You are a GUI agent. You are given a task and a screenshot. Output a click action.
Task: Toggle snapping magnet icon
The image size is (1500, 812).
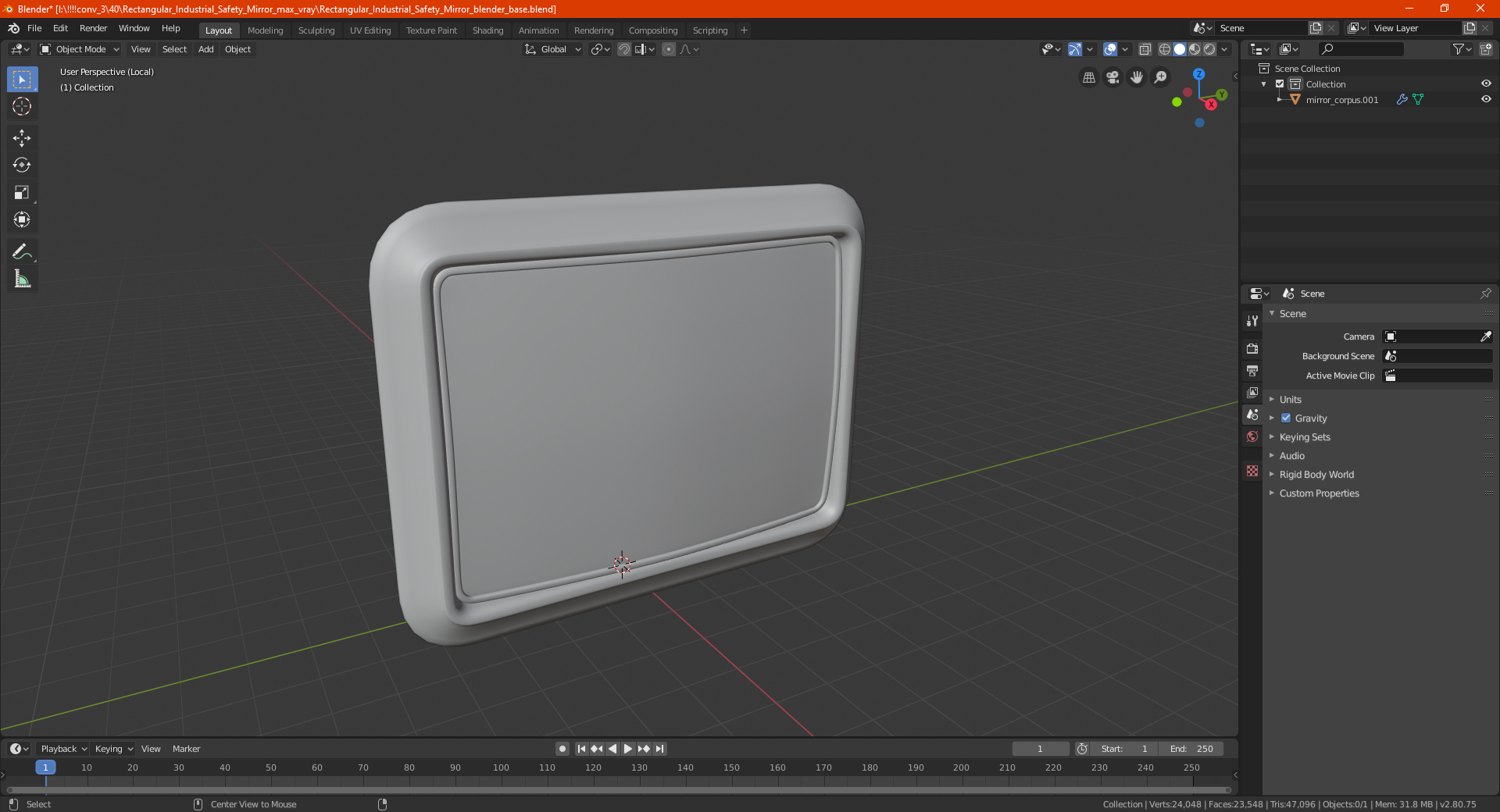pyautogui.click(x=624, y=49)
